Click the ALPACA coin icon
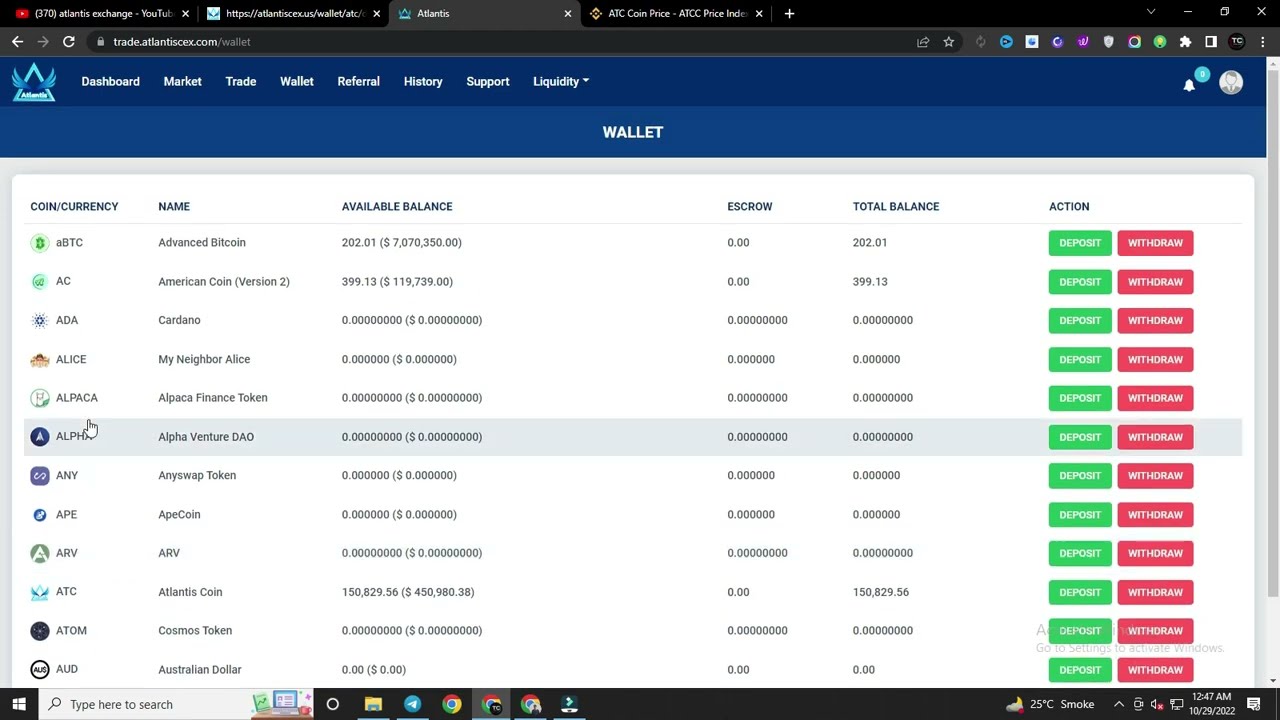 (x=40, y=398)
